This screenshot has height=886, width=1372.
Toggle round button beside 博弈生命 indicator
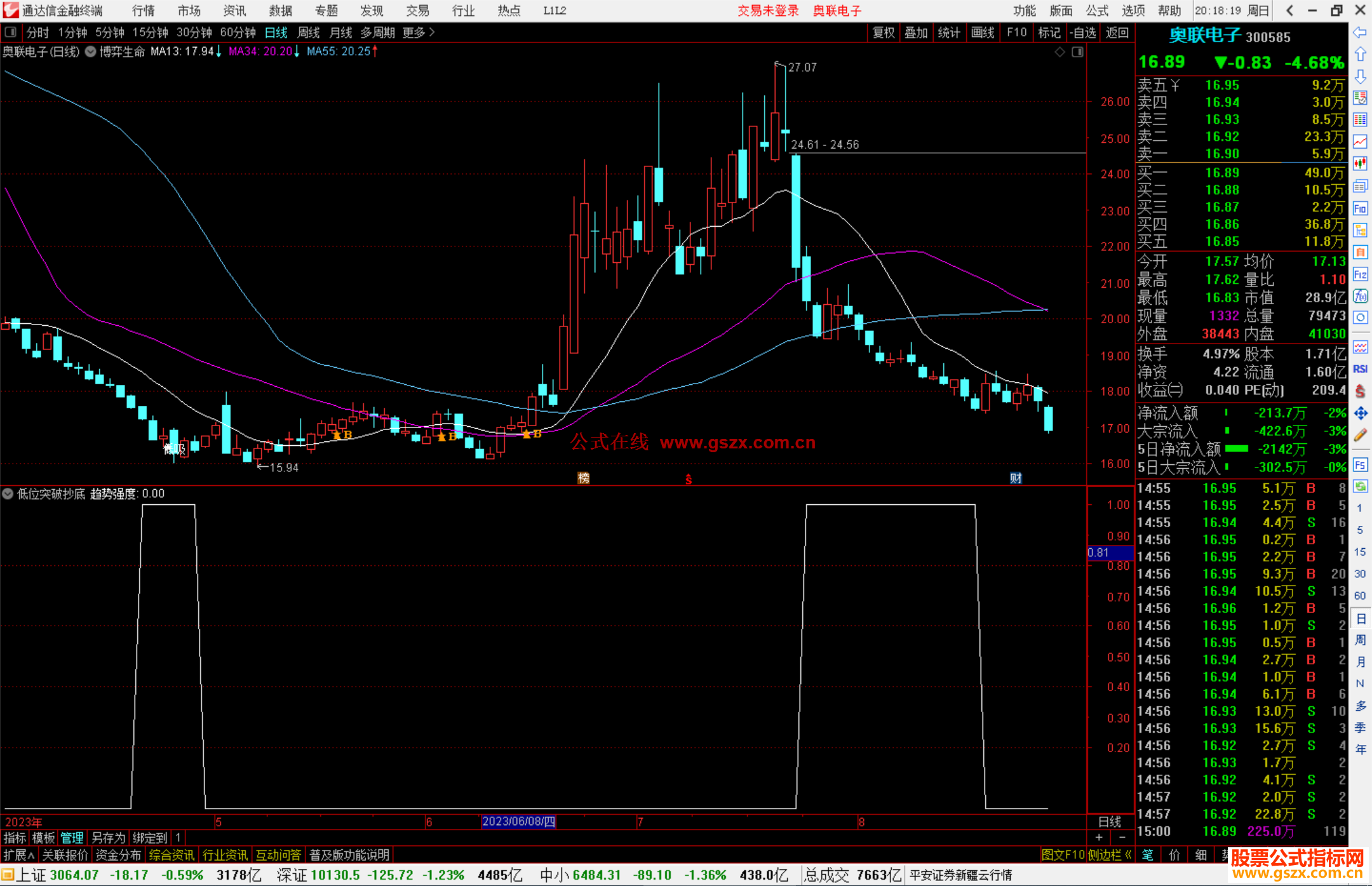[91, 51]
